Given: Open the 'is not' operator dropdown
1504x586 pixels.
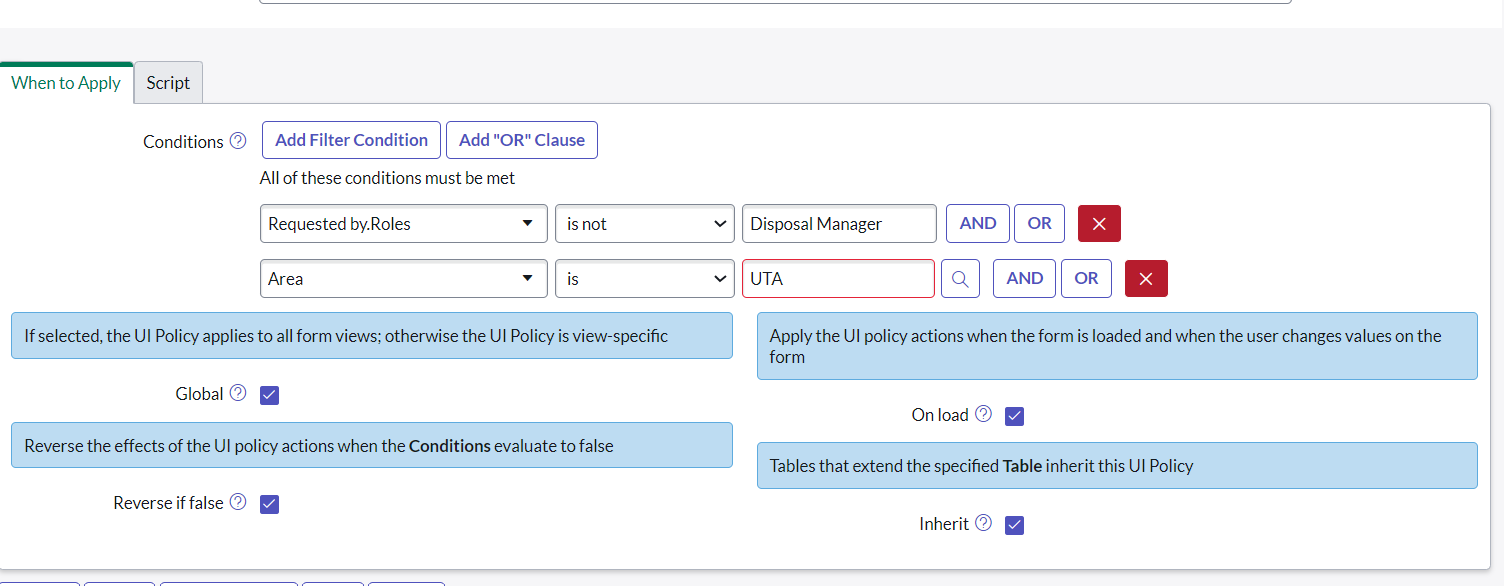Looking at the screenshot, I should [x=645, y=224].
